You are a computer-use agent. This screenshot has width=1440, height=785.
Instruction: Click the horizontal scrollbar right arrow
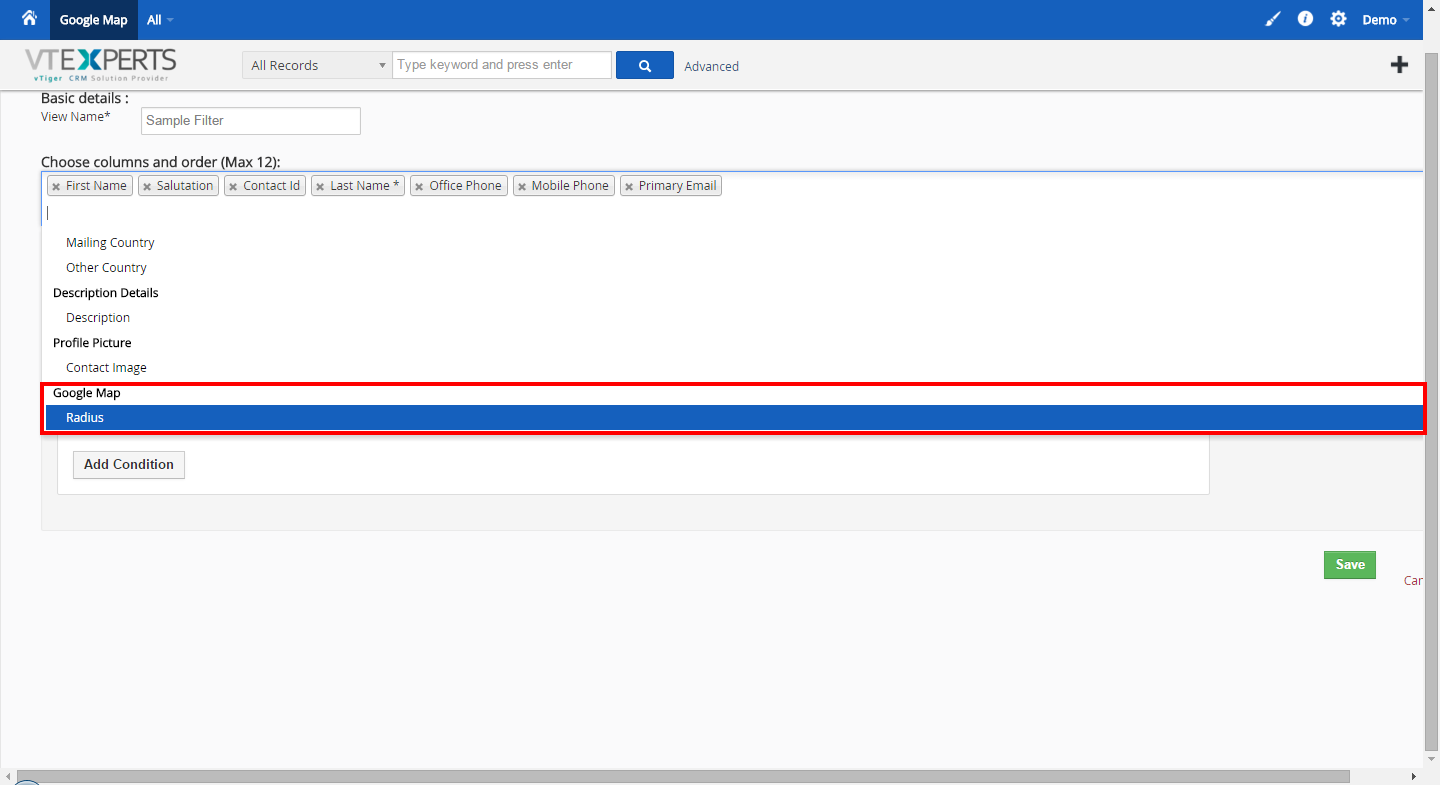(x=1413, y=777)
